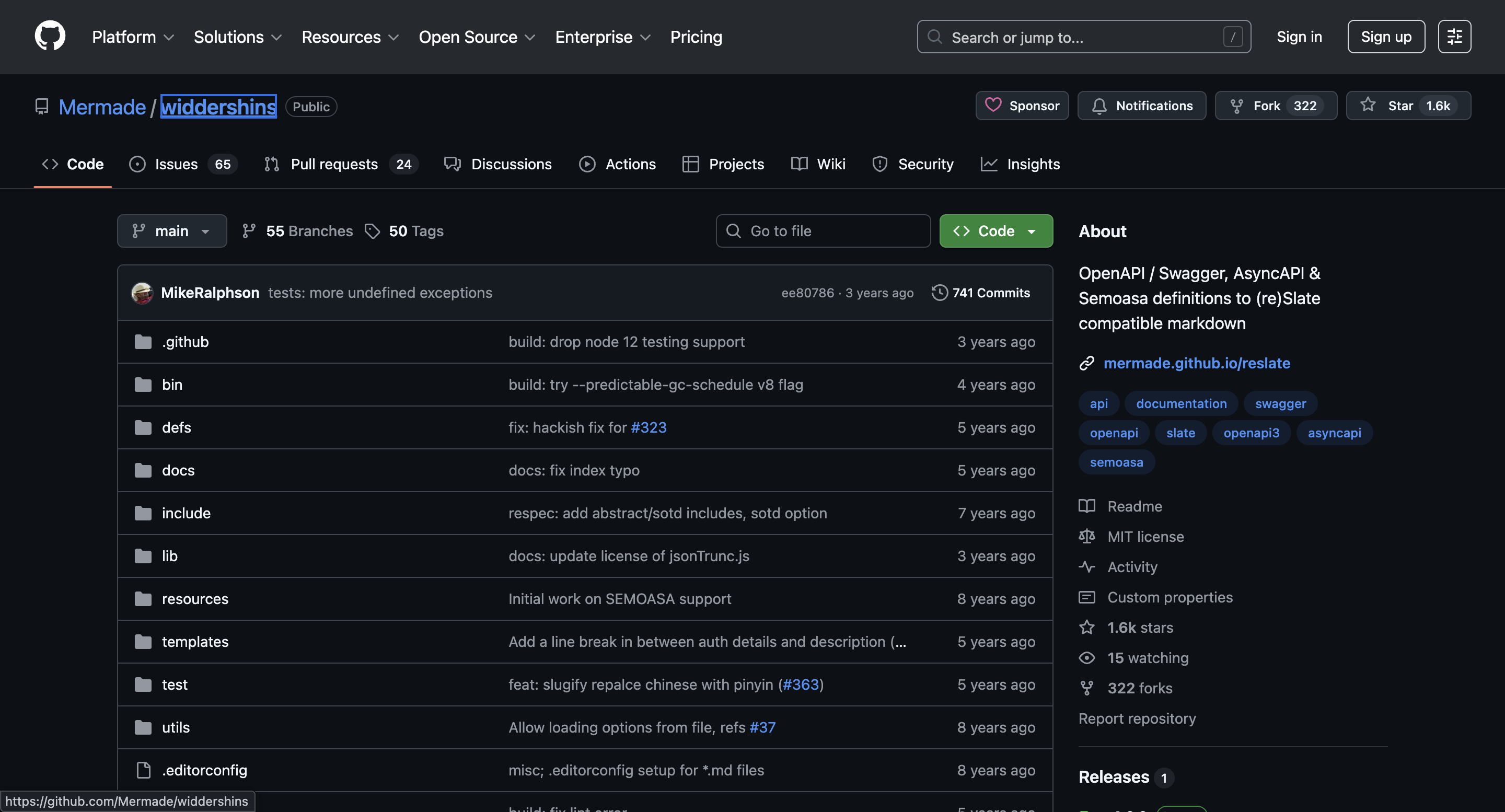Expand the green Code dropdown button
The width and height of the screenshot is (1505, 812).
[x=995, y=231]
